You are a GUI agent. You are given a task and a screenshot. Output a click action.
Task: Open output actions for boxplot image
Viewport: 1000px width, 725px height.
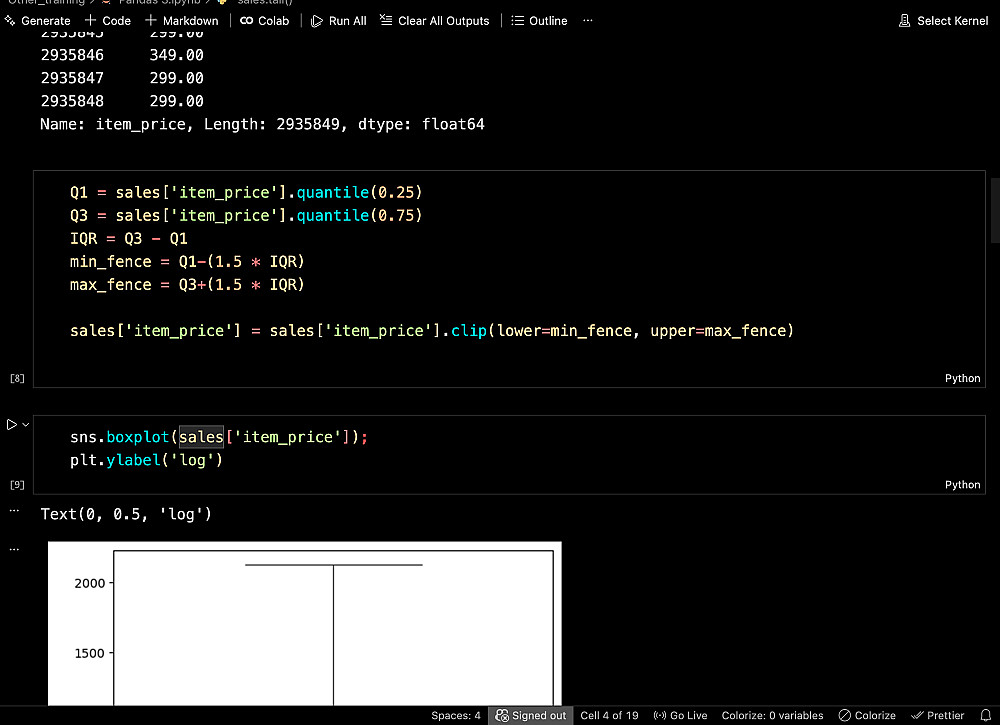click(x=14, y=549)
